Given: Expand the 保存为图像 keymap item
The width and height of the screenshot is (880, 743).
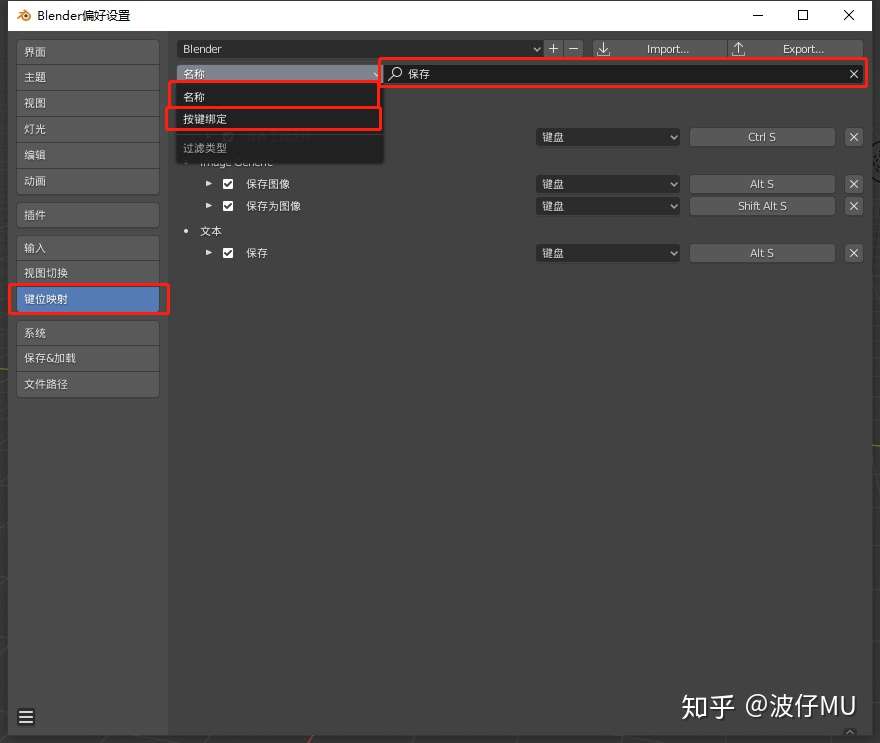Looking at the screenshot, I should (x=209, y=205).
